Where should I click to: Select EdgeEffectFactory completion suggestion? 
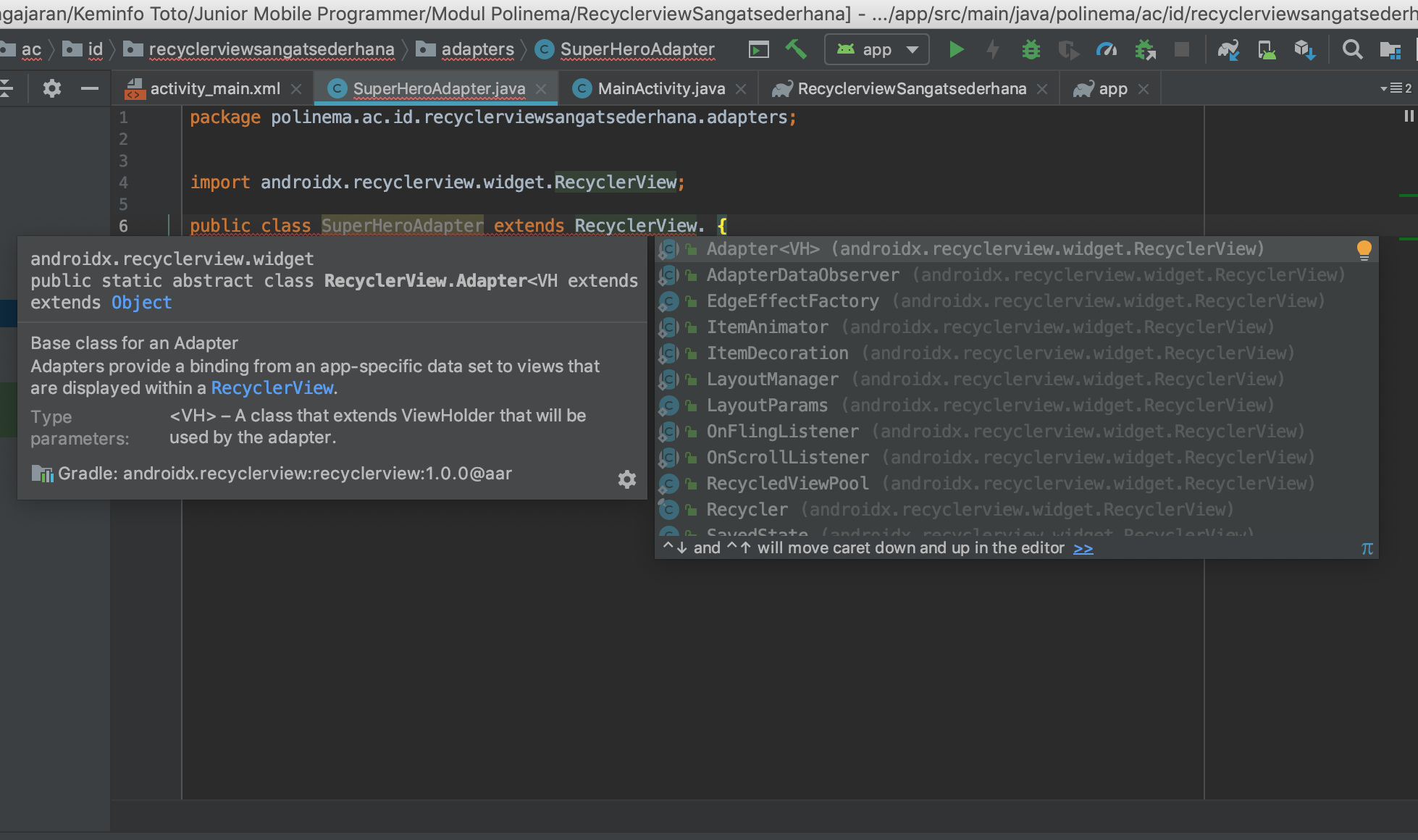coord(1016,301)
